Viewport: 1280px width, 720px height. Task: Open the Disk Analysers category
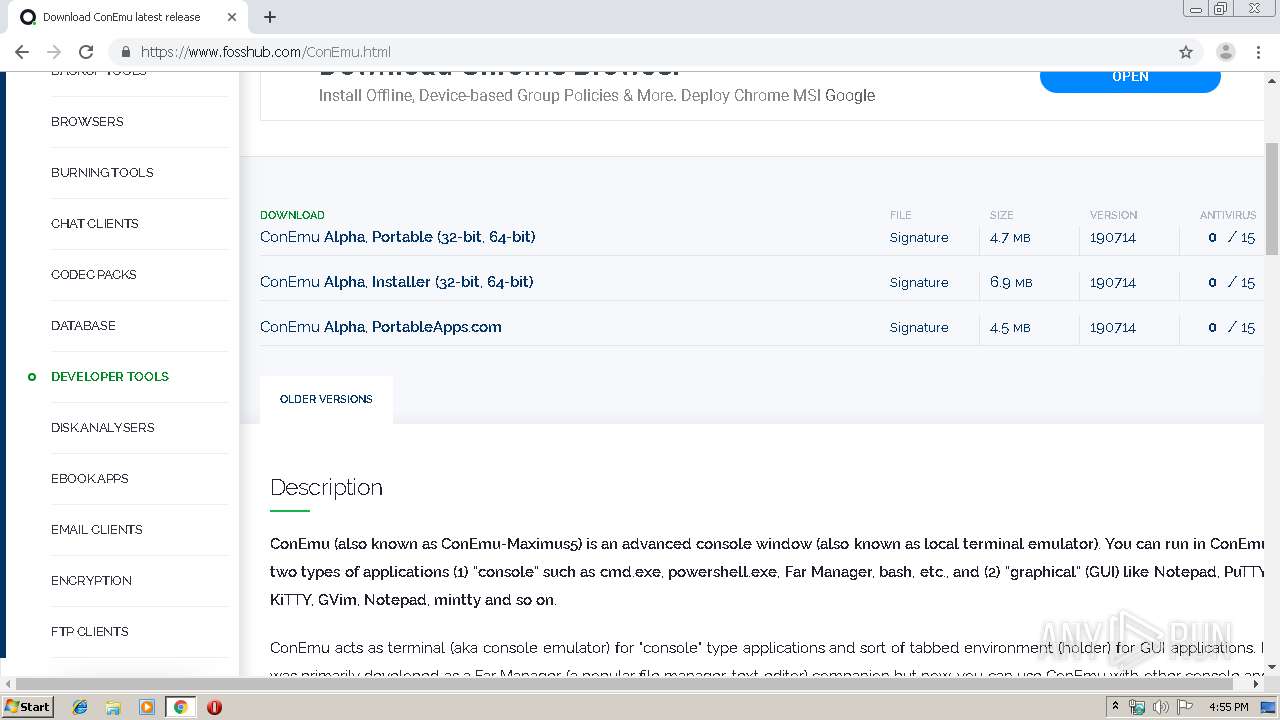103,428
